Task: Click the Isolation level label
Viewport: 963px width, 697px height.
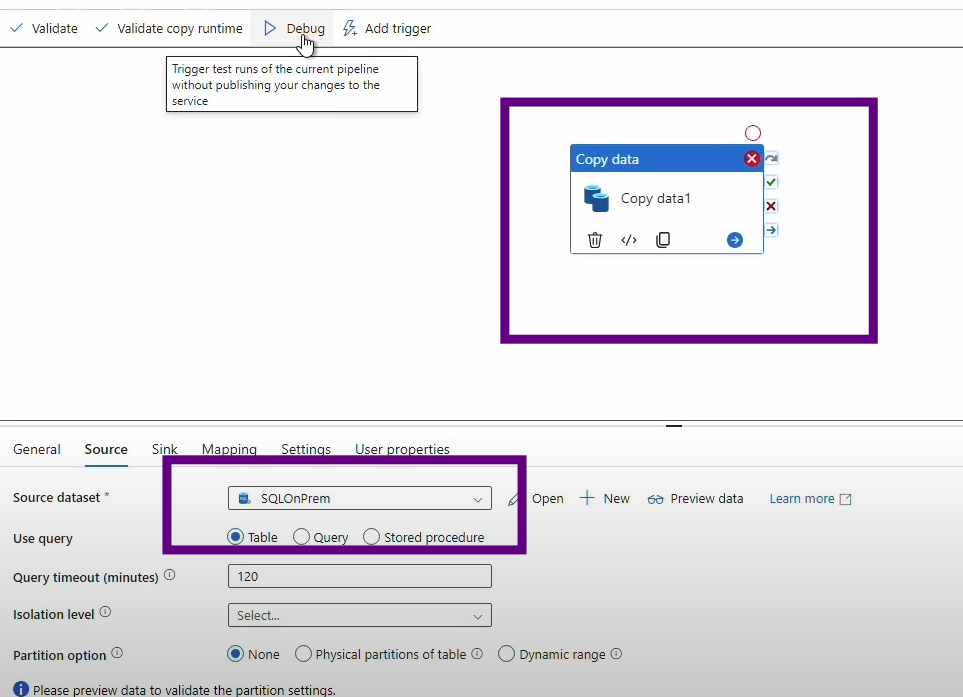Action: (x=53, y=614)
